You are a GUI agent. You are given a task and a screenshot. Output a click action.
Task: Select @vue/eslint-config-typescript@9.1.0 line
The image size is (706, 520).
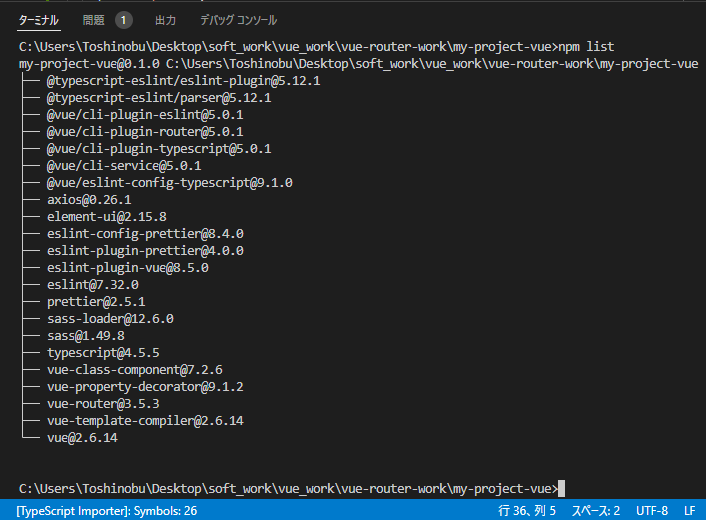coord(170,183)
